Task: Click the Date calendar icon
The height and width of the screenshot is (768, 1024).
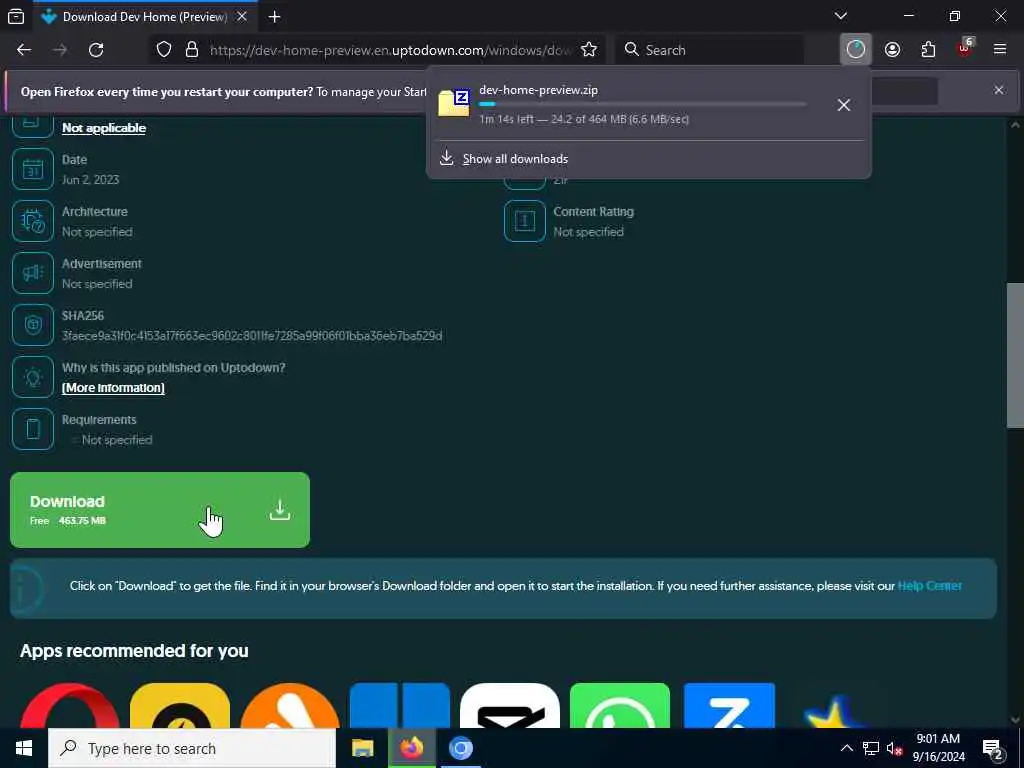Action: (33, 169)
